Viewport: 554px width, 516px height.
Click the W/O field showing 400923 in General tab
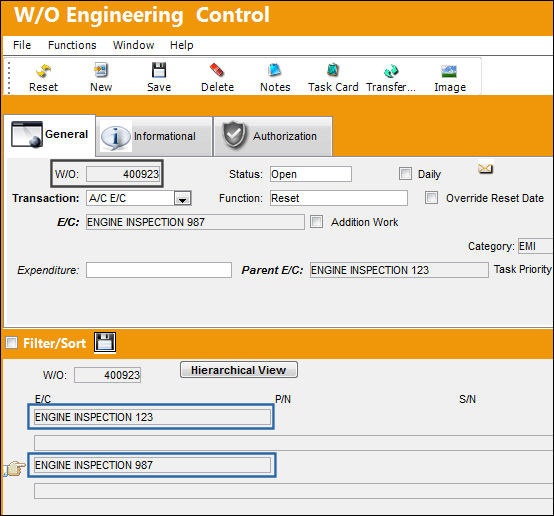[123, 174]
